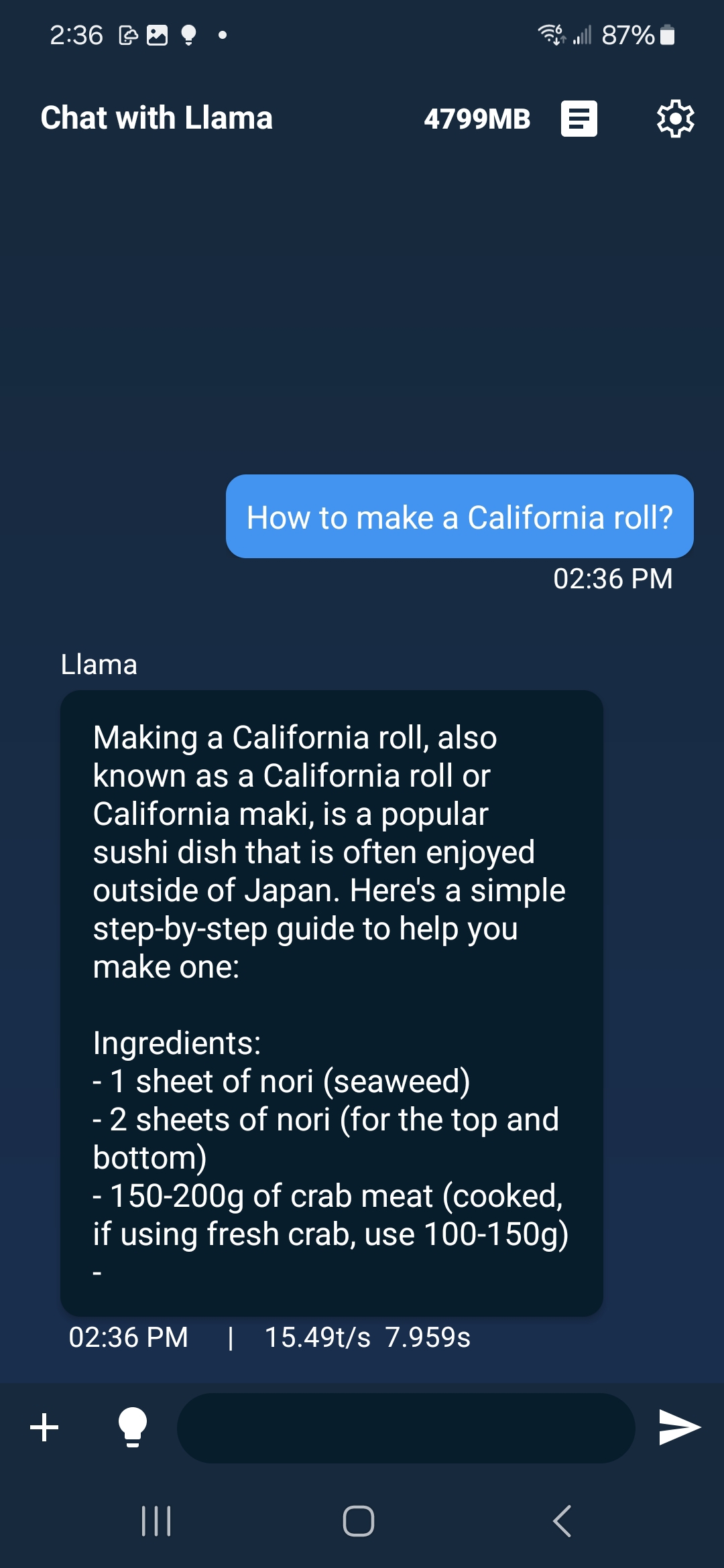Image resolution: width=724 pixels, height=1568 pixels.
Task: Tap the status bar clock showing 2:36
Action: pyautogui.click(x=76, y=35)
